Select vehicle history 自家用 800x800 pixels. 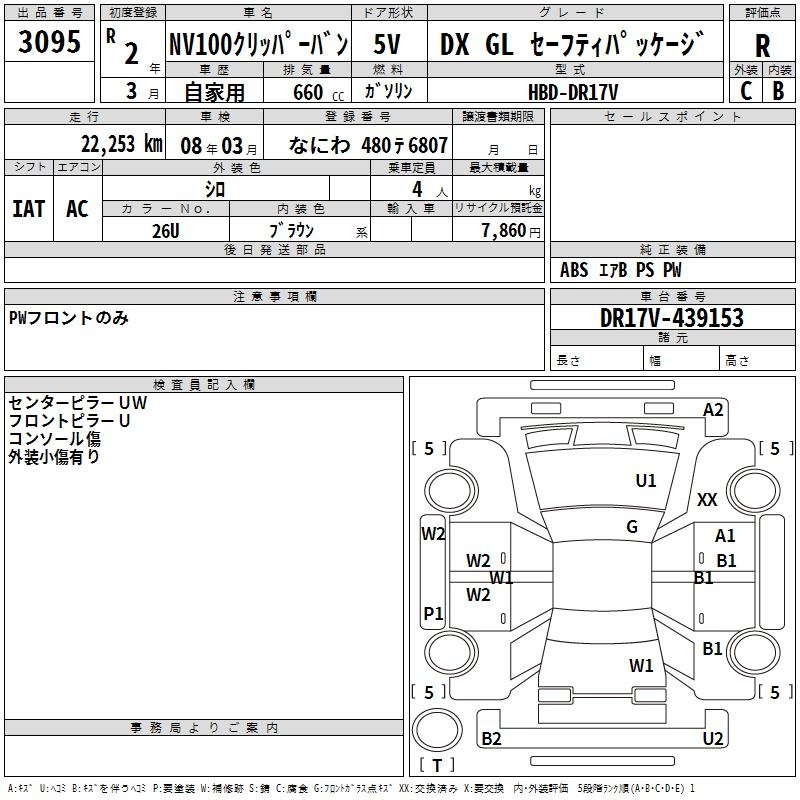[x=214, y=92]
